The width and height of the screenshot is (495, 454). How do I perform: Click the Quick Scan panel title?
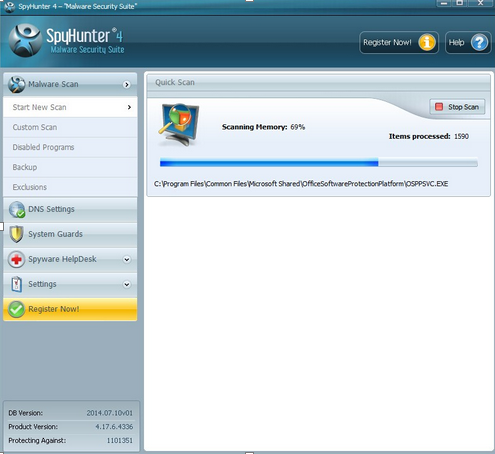(175, 82)
